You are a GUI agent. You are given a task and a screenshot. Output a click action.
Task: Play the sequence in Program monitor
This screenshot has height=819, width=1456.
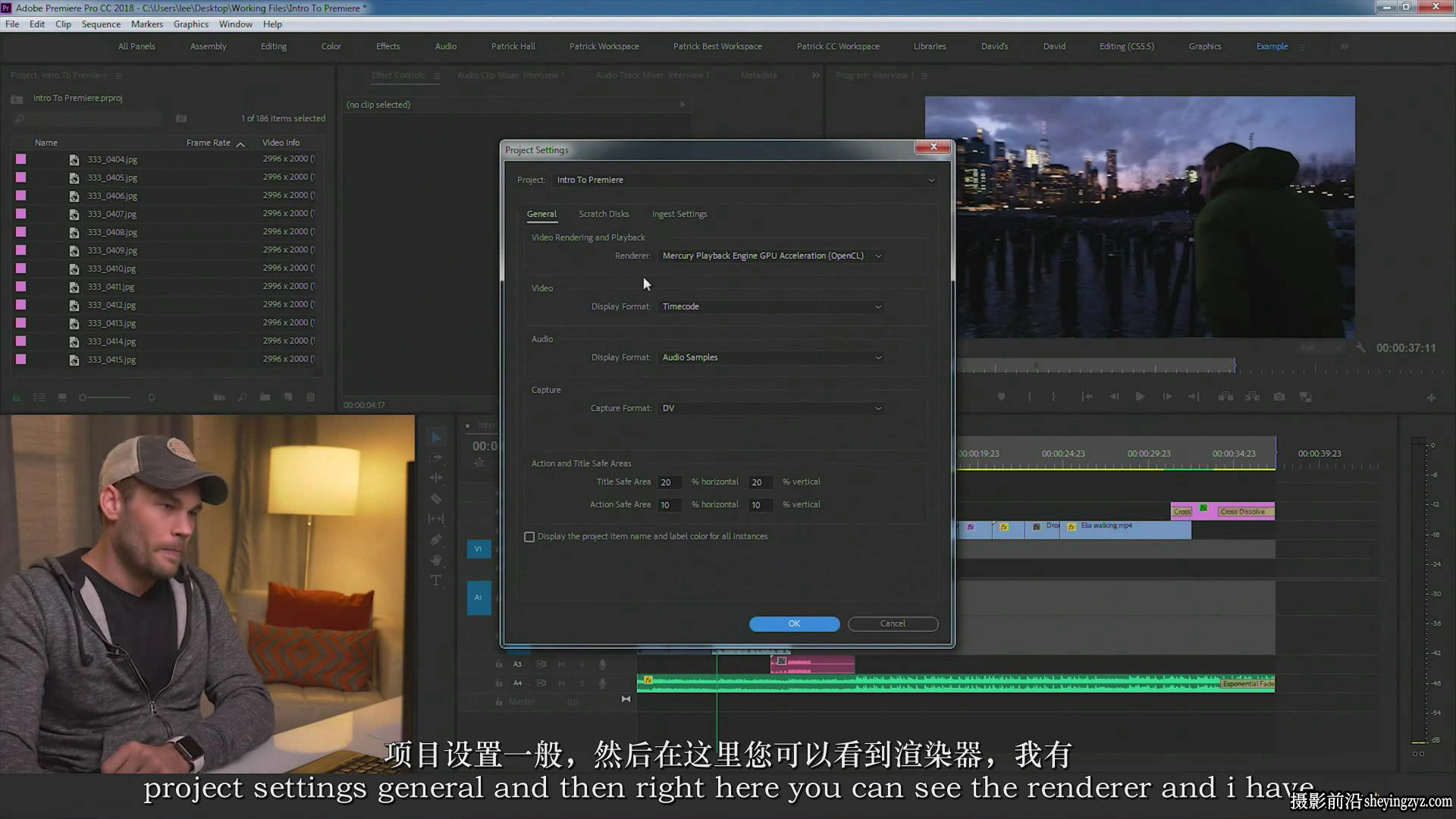(1140, 397)
